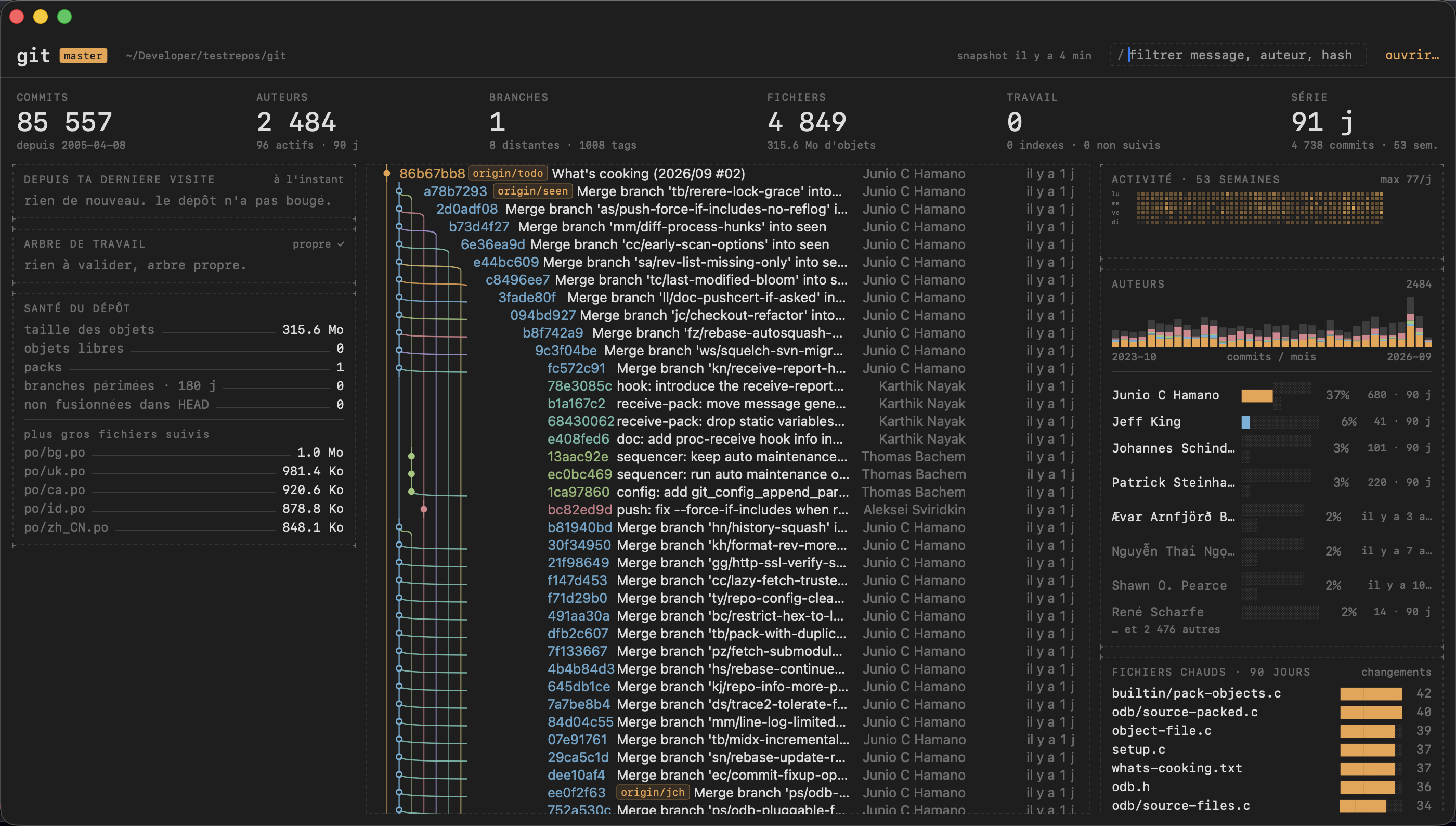Click the po/uk.po file row
Image resolution: width=1456 pixels, height=826 pixels.
click(x=184, y=471)
